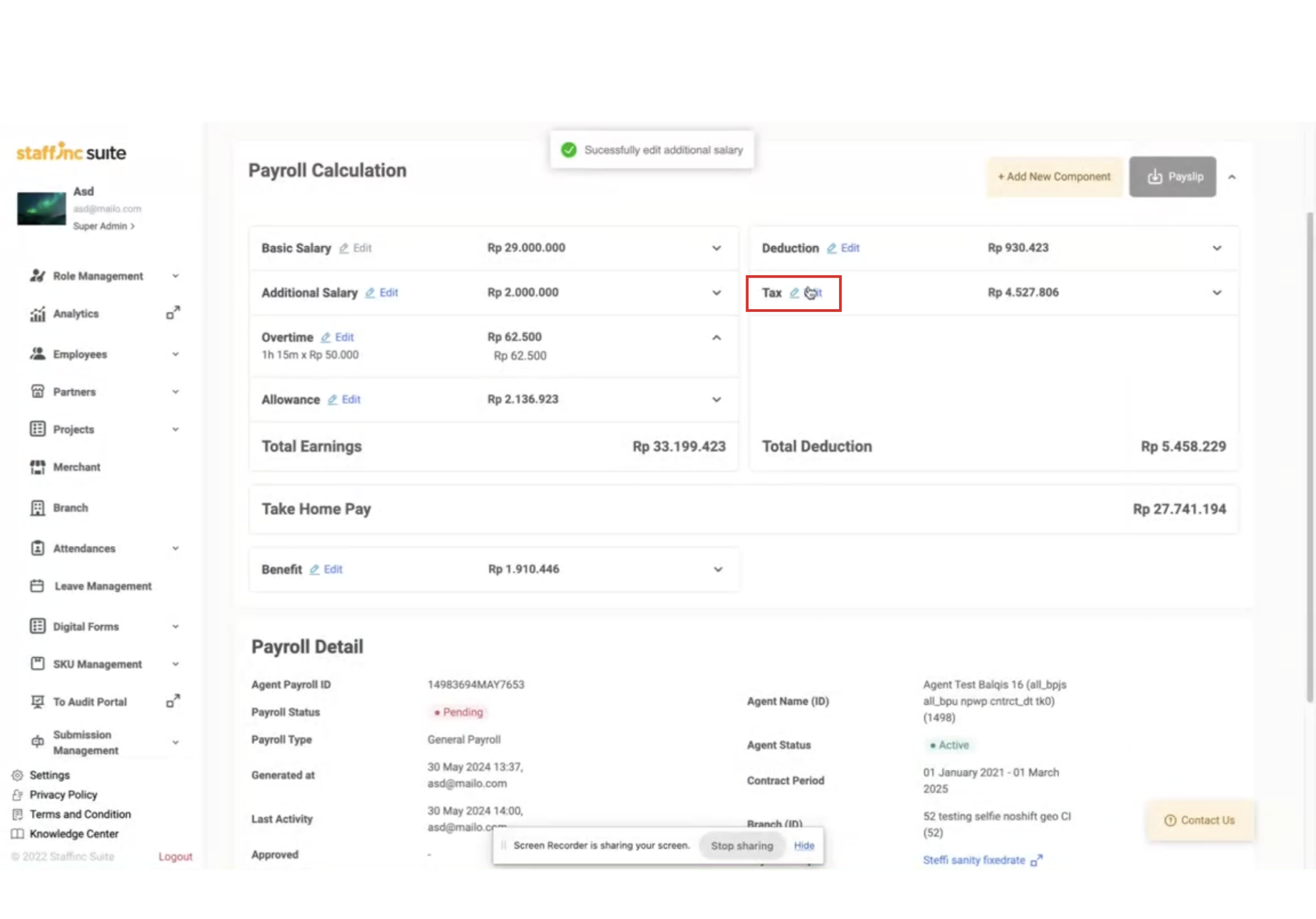Click Add New Component button
The width and height of the screenshot is (1316, 919).
(x=1053, y=177)
